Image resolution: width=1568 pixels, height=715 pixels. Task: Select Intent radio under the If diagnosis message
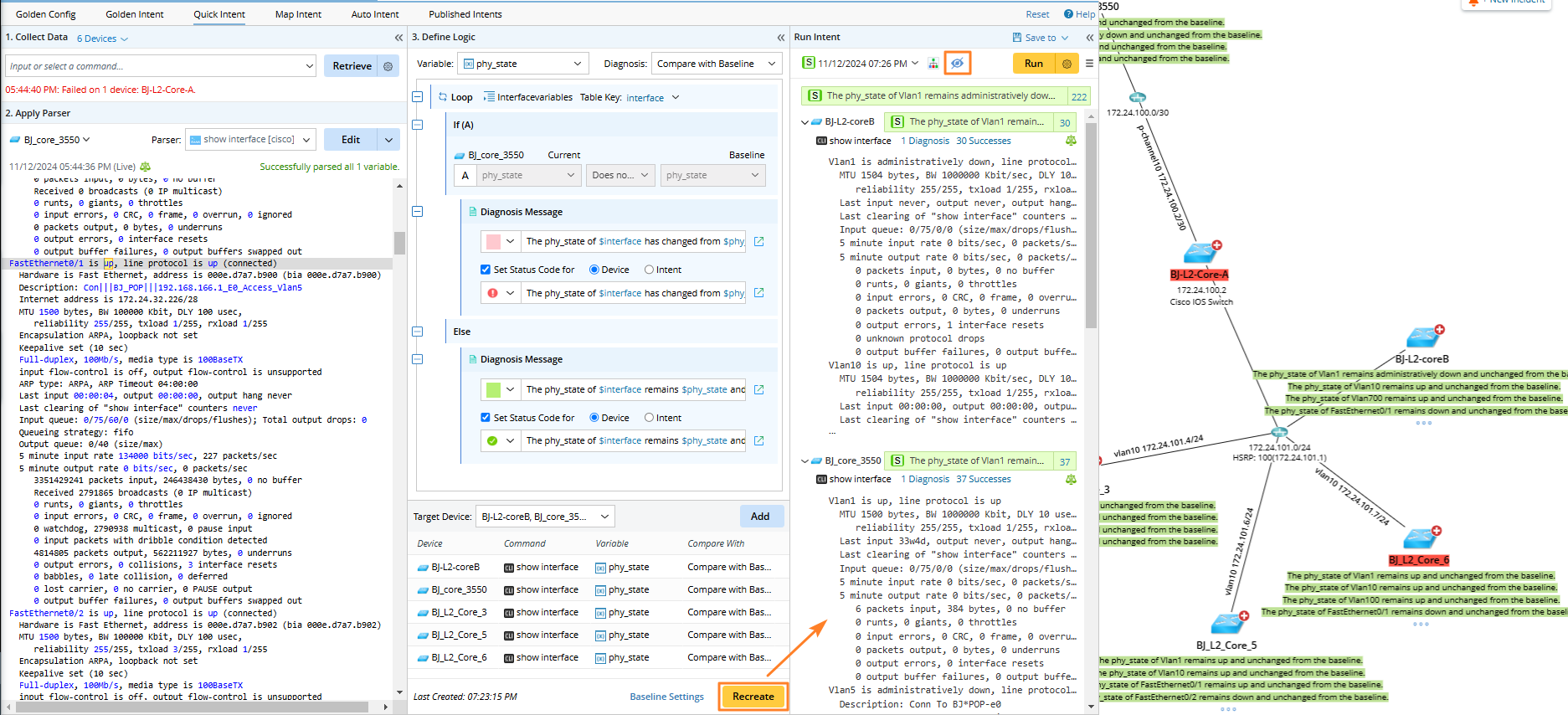pyautogui.click(x=649, y=270)
